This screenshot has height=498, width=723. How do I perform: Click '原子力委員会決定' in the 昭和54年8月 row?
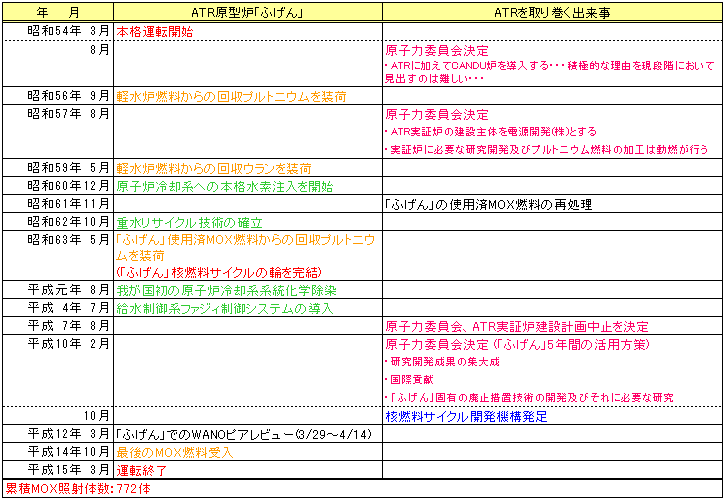click(x=437, y=50)
